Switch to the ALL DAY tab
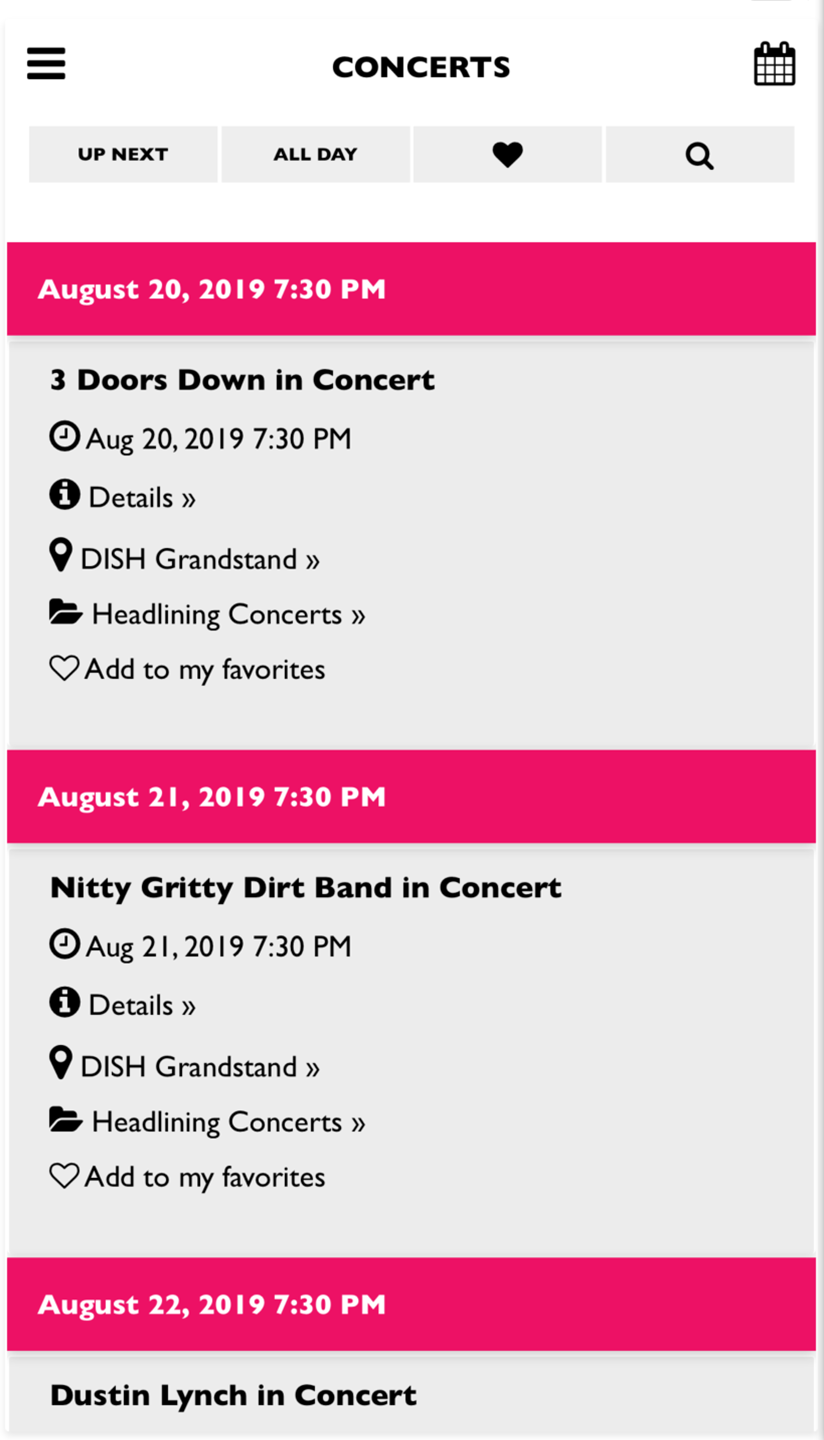 coord(315,155)
